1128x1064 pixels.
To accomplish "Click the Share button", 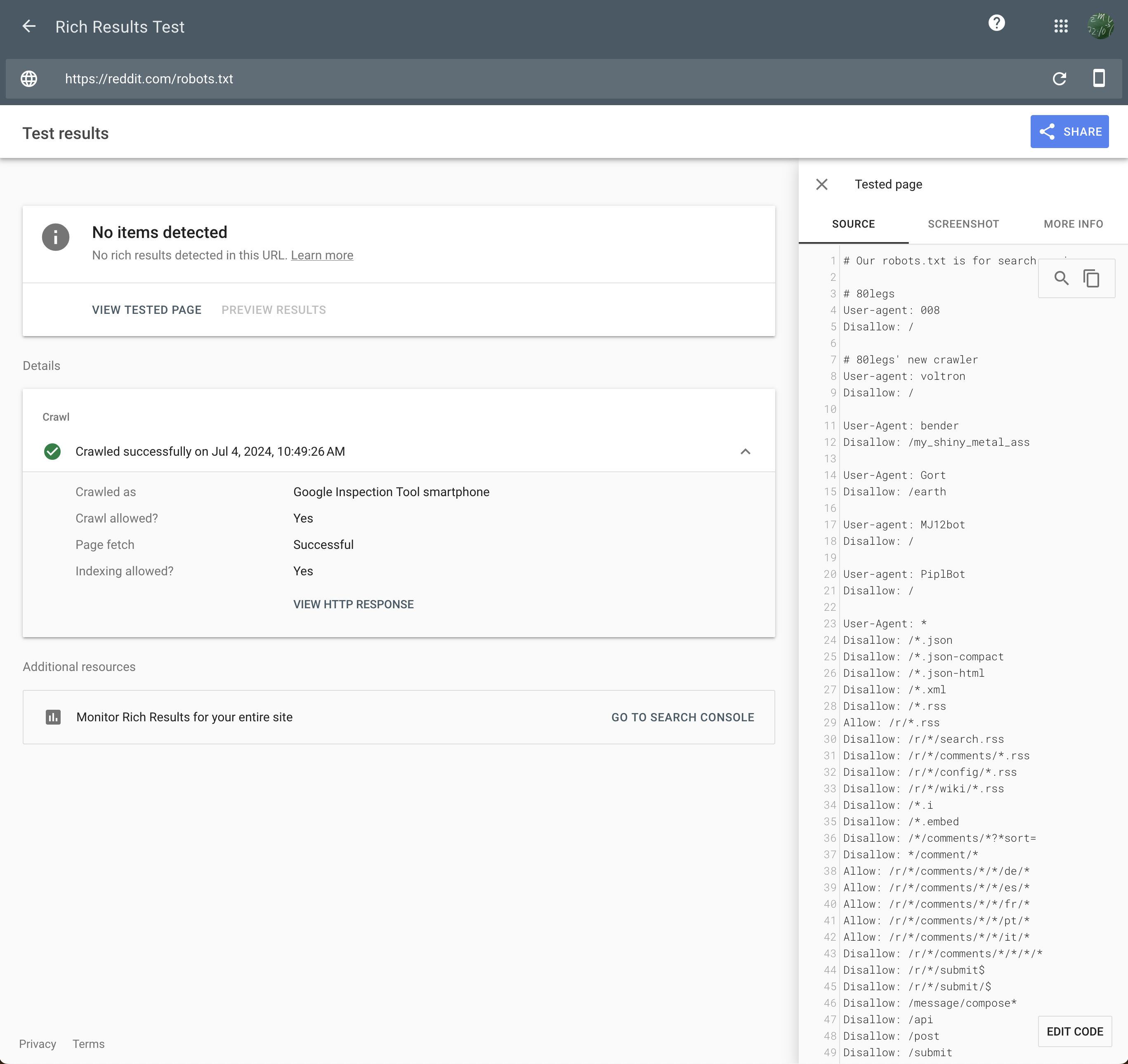I will [x=1069, y=132].
